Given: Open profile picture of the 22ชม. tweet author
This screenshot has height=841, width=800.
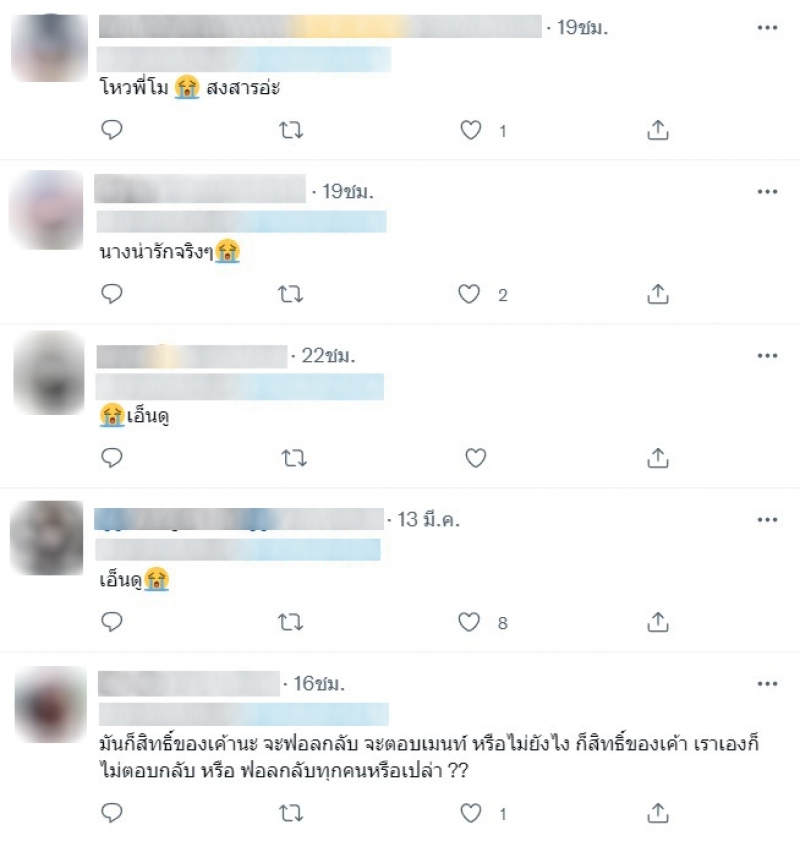Looking at the screenshot, I should click(x=49, y=373).
